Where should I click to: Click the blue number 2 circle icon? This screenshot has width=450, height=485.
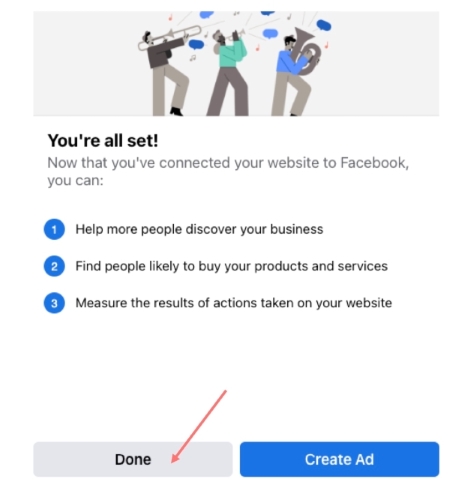tap(54, 266)
